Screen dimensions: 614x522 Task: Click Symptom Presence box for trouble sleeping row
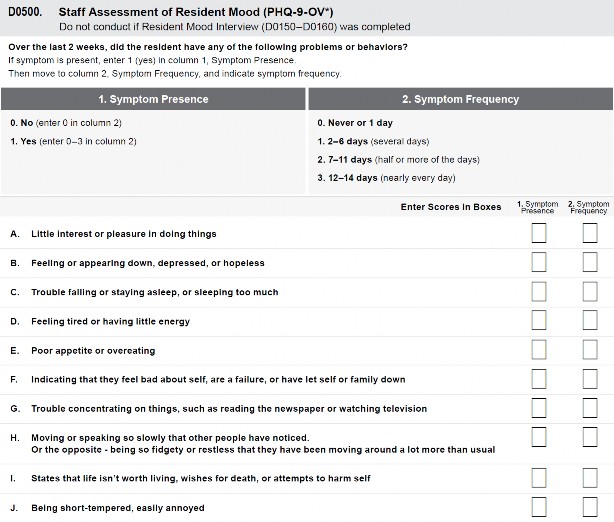click(539, 291)
